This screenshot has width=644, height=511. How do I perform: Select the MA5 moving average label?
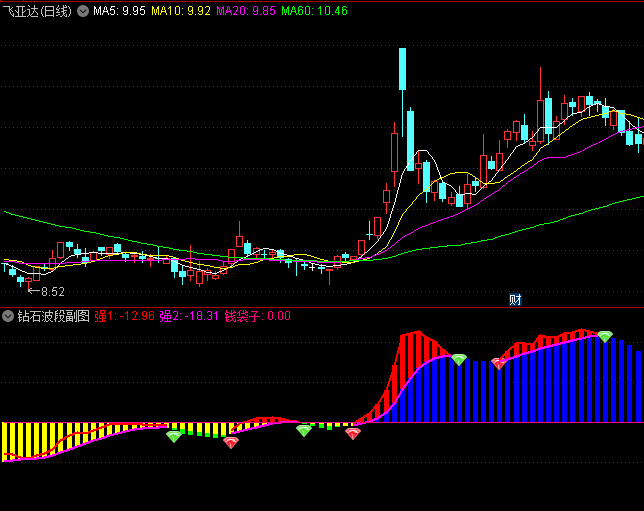pyautogui.click(x=119, y=11)
